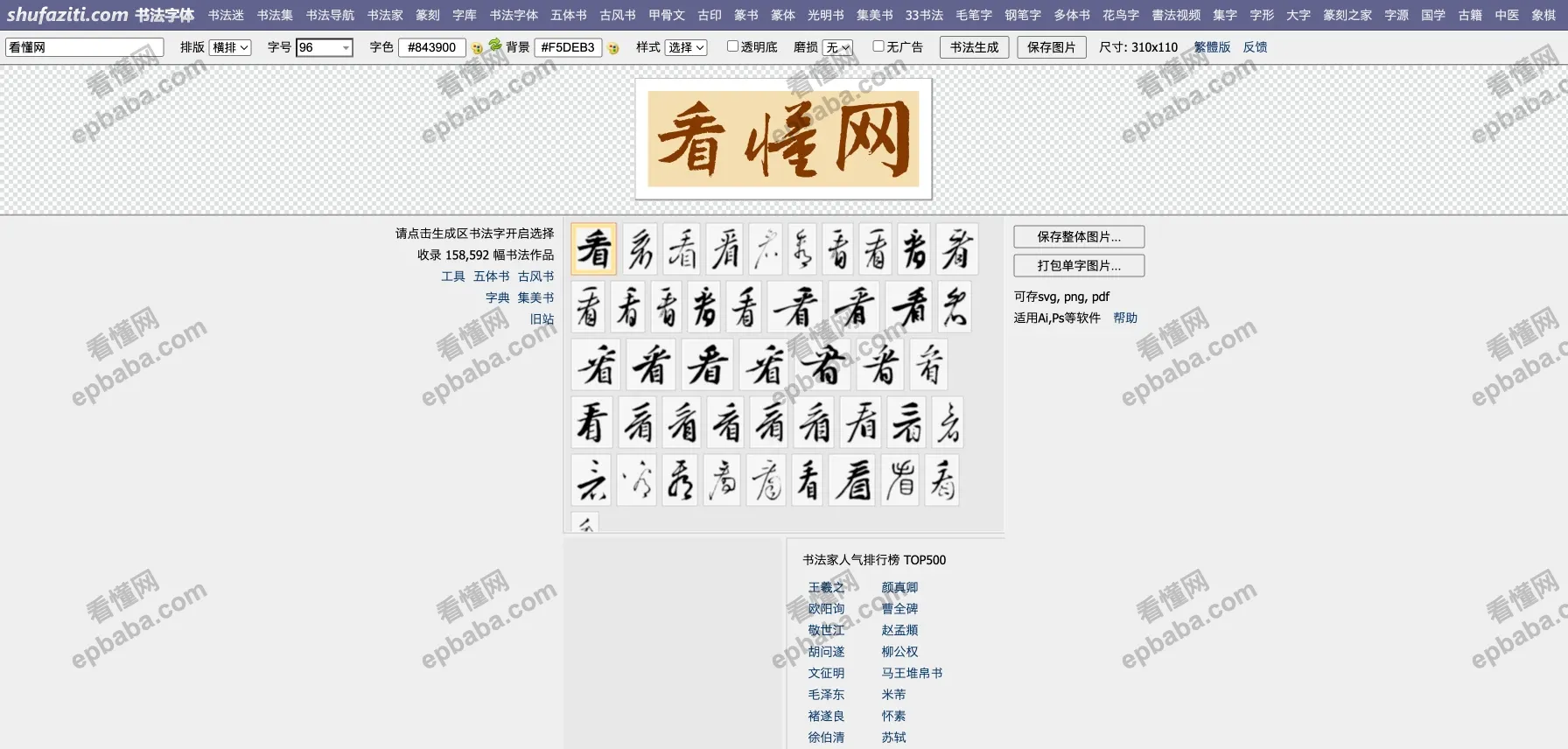Open calligrapher 怀素 link
Viewport: 1568px width, 749px height.
click(x=893, y=716)
